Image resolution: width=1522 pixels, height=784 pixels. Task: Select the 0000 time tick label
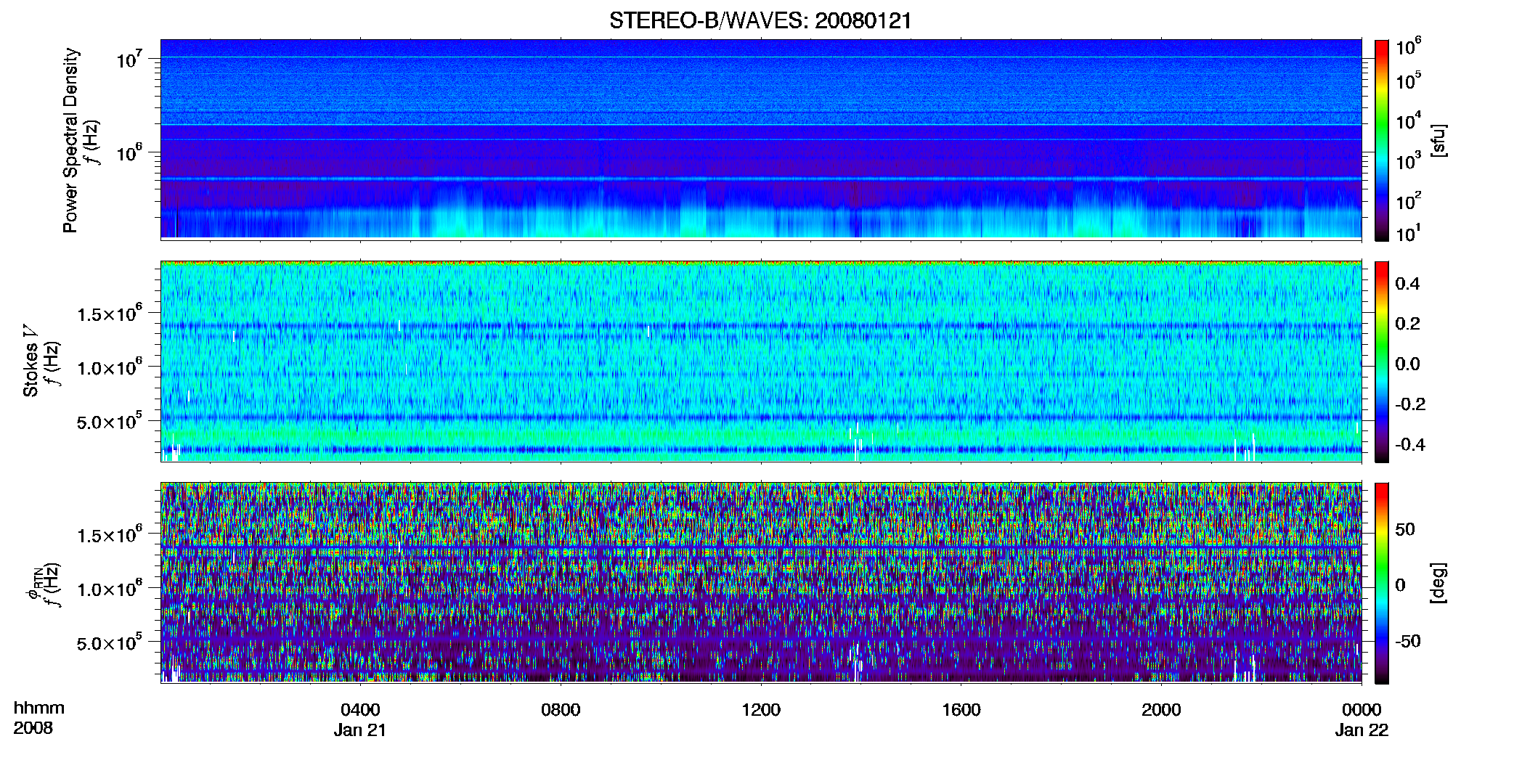click(x=1362, y=710)
